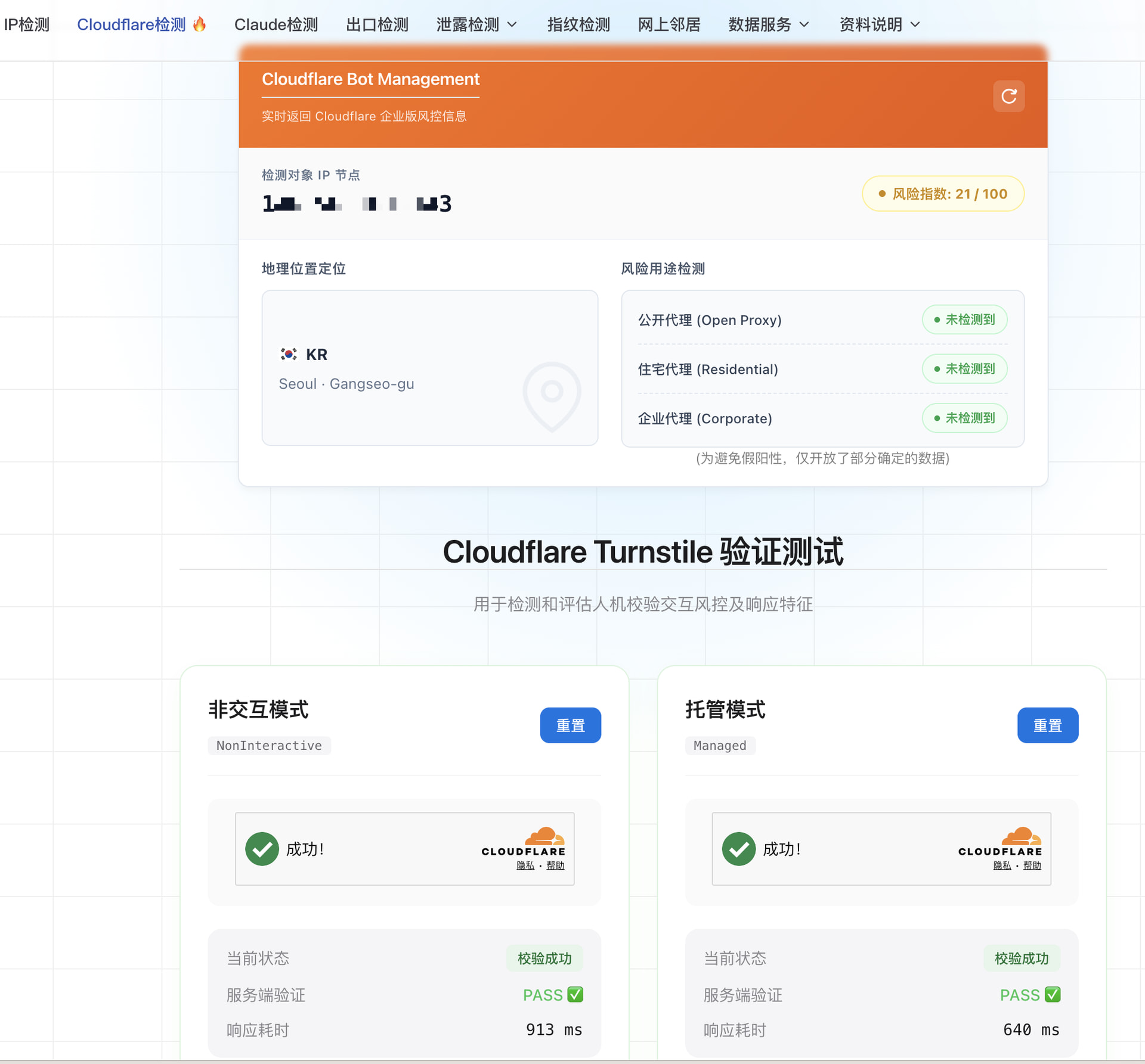Click the 企业代理 (Corporate) label
Image resolution: width=1145 pixels, height=1064 pixels.
705,418
